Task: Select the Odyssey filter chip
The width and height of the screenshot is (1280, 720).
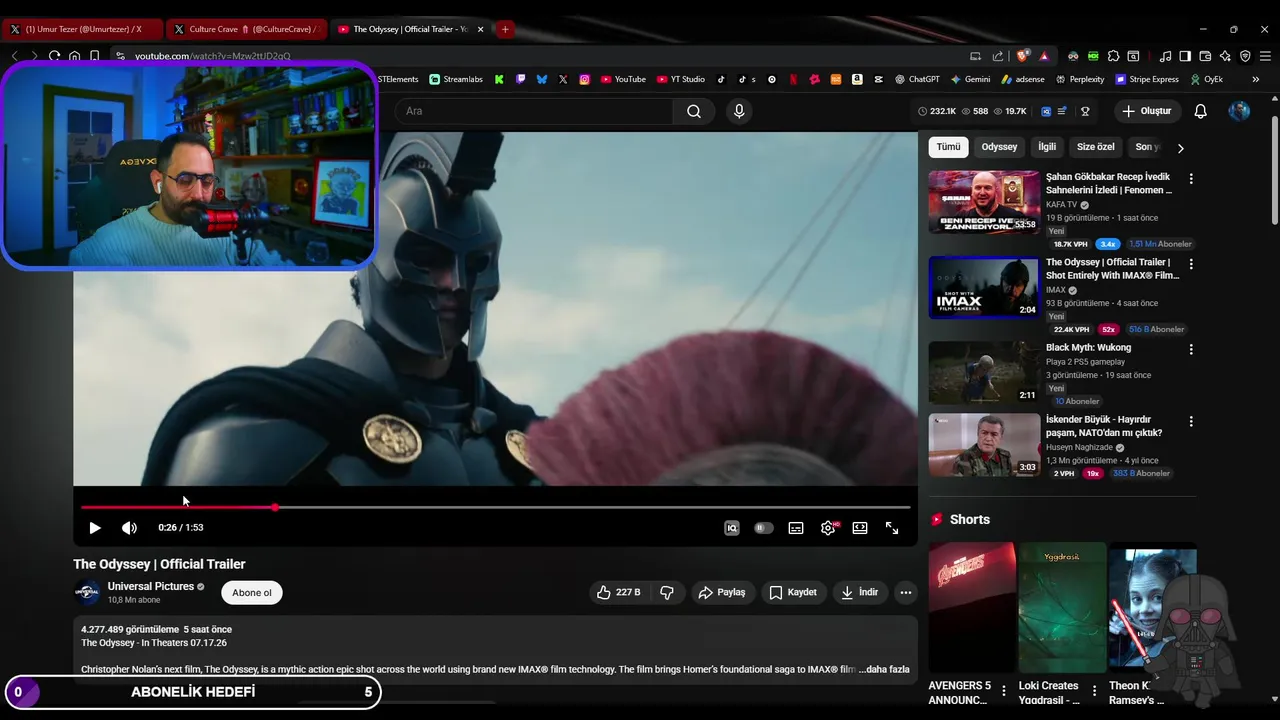Action: tap(999, 147)
